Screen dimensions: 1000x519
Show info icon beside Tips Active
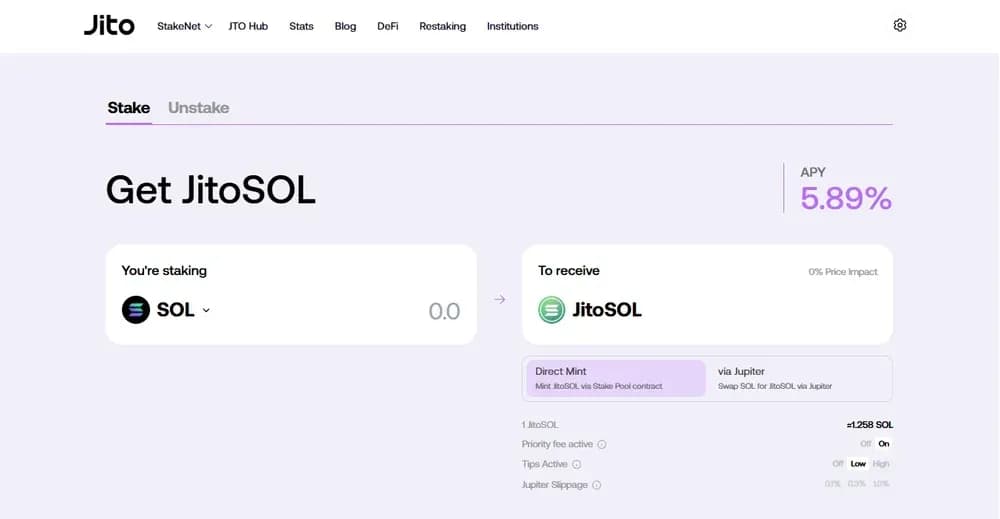pos(577,464)
